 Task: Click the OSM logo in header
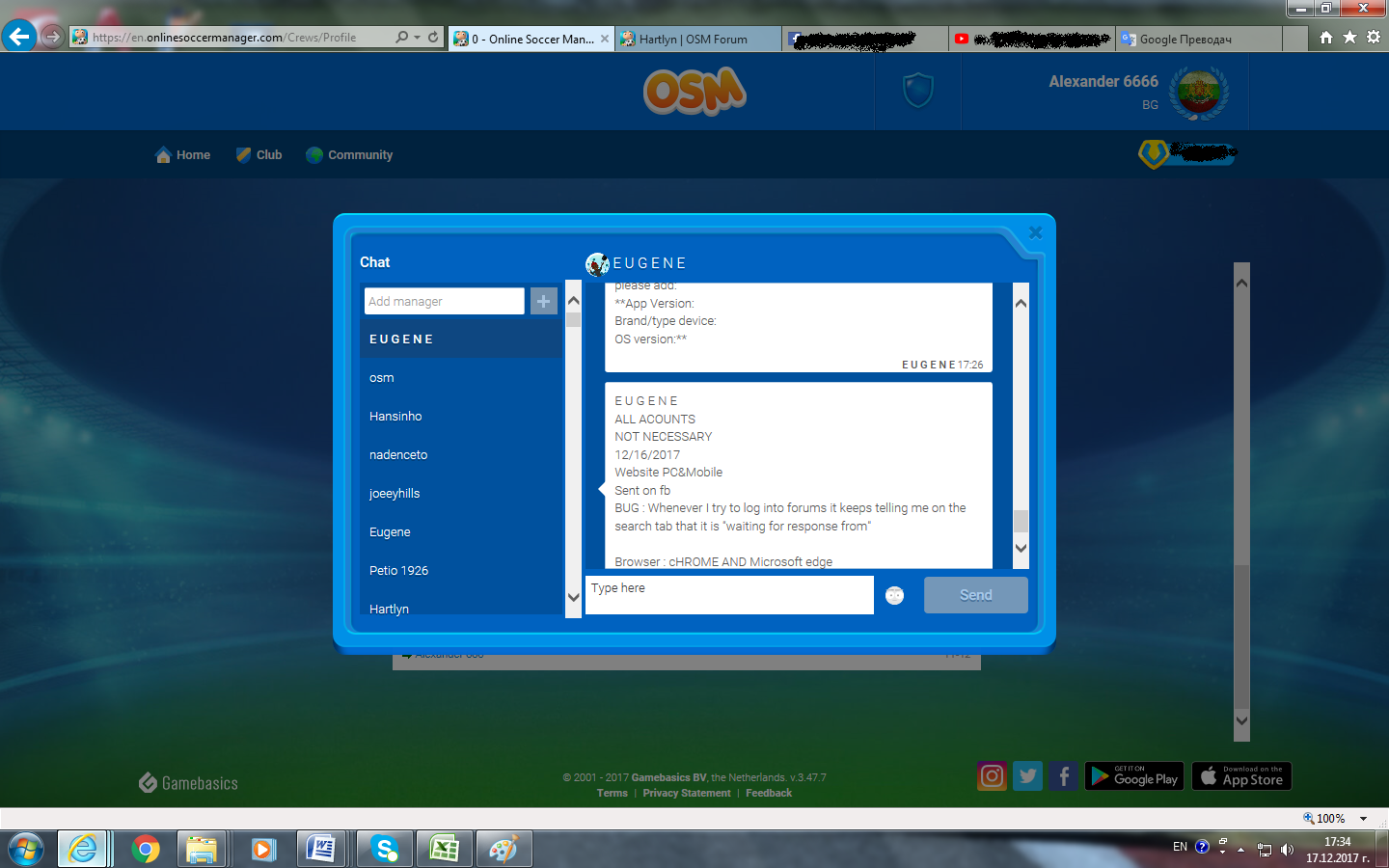click(694, 92)
